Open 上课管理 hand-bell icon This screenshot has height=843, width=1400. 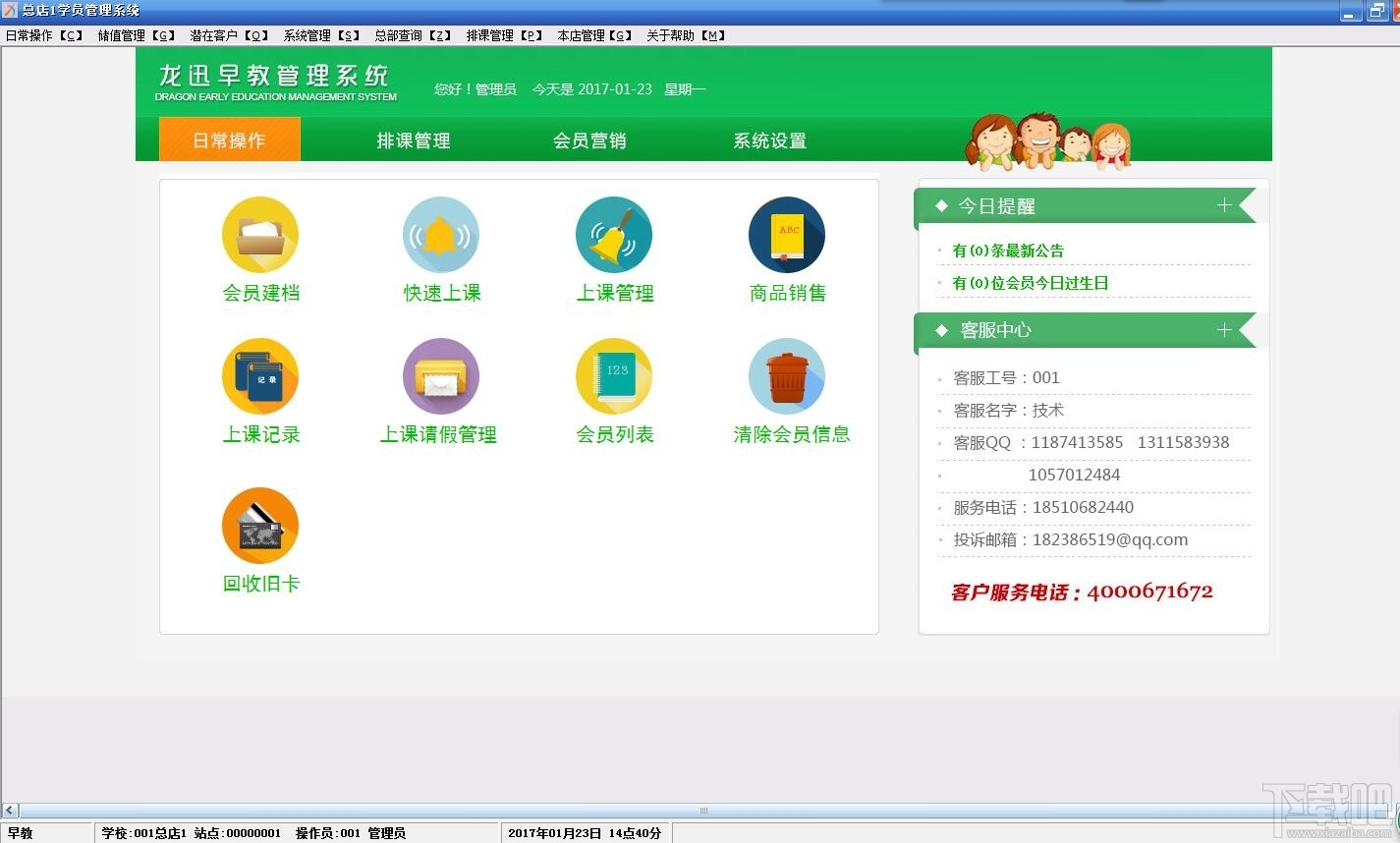point(614,235)
